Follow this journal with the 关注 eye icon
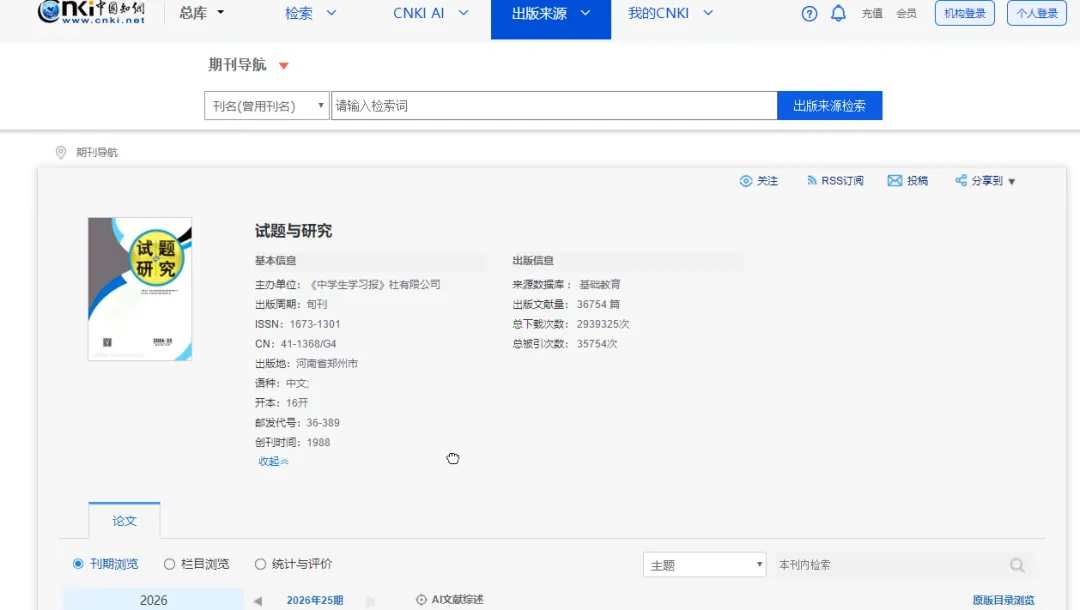 (746, 181)
